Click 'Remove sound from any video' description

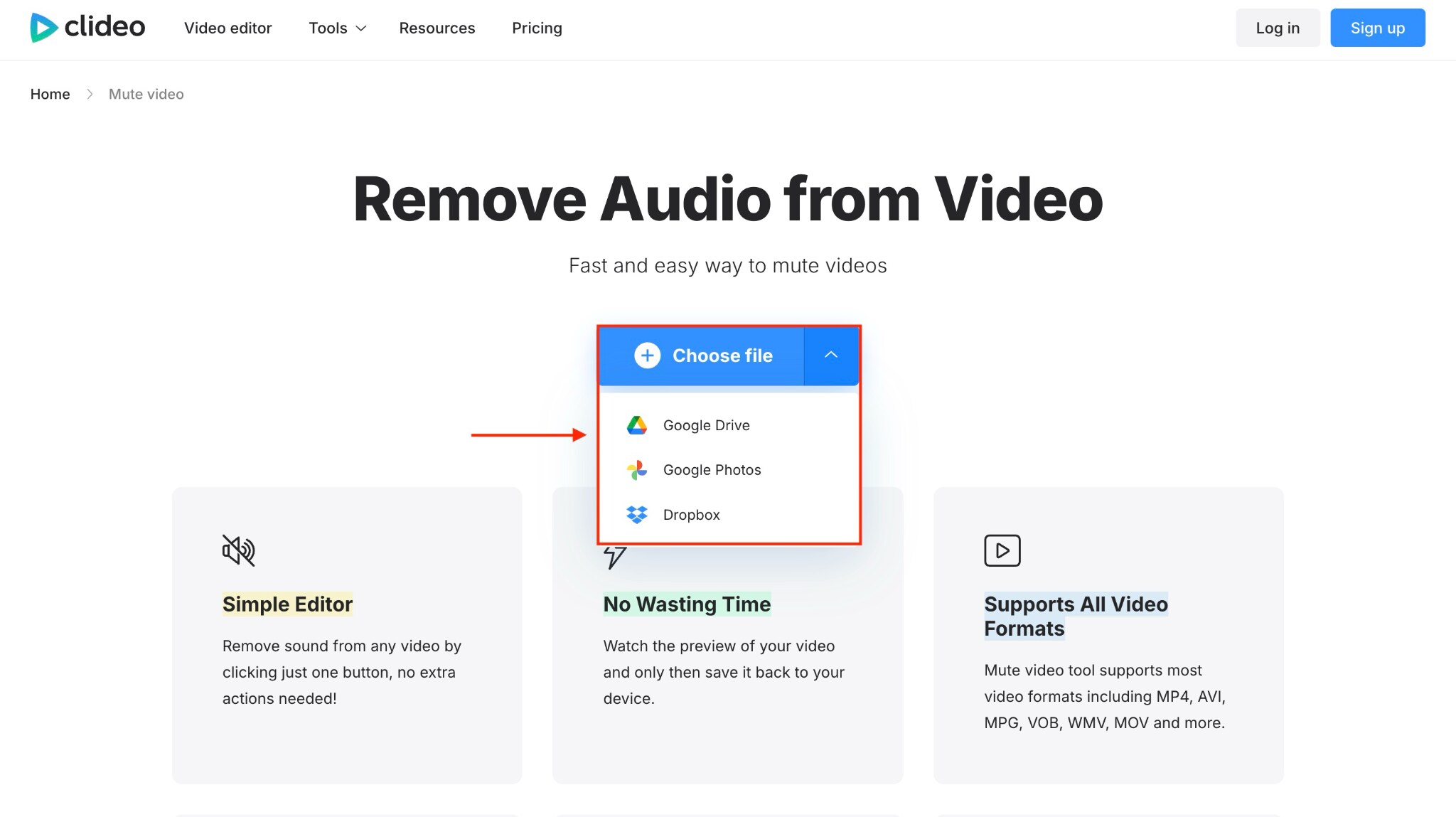point(342,672)
